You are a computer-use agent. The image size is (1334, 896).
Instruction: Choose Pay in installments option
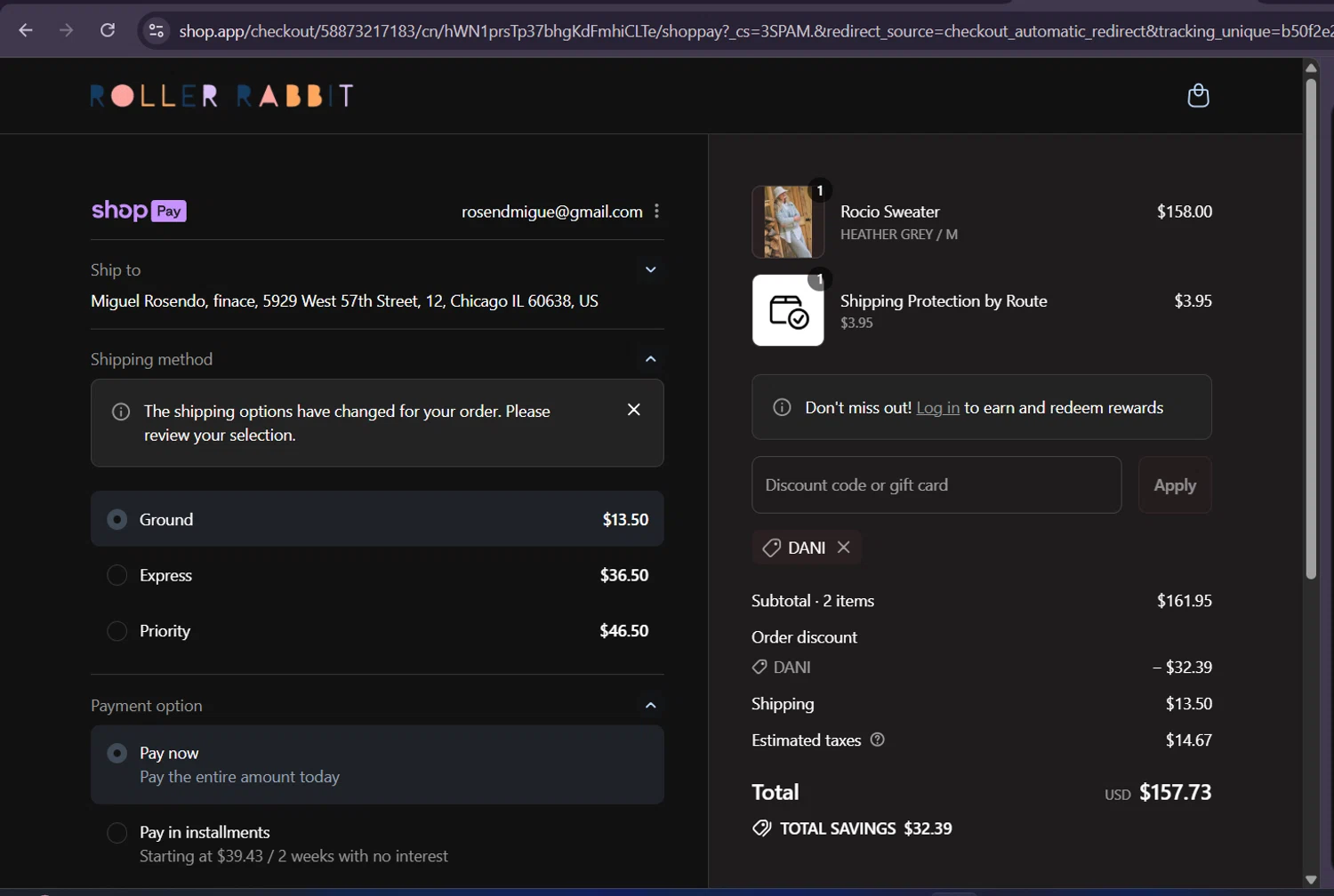point(377,844)
